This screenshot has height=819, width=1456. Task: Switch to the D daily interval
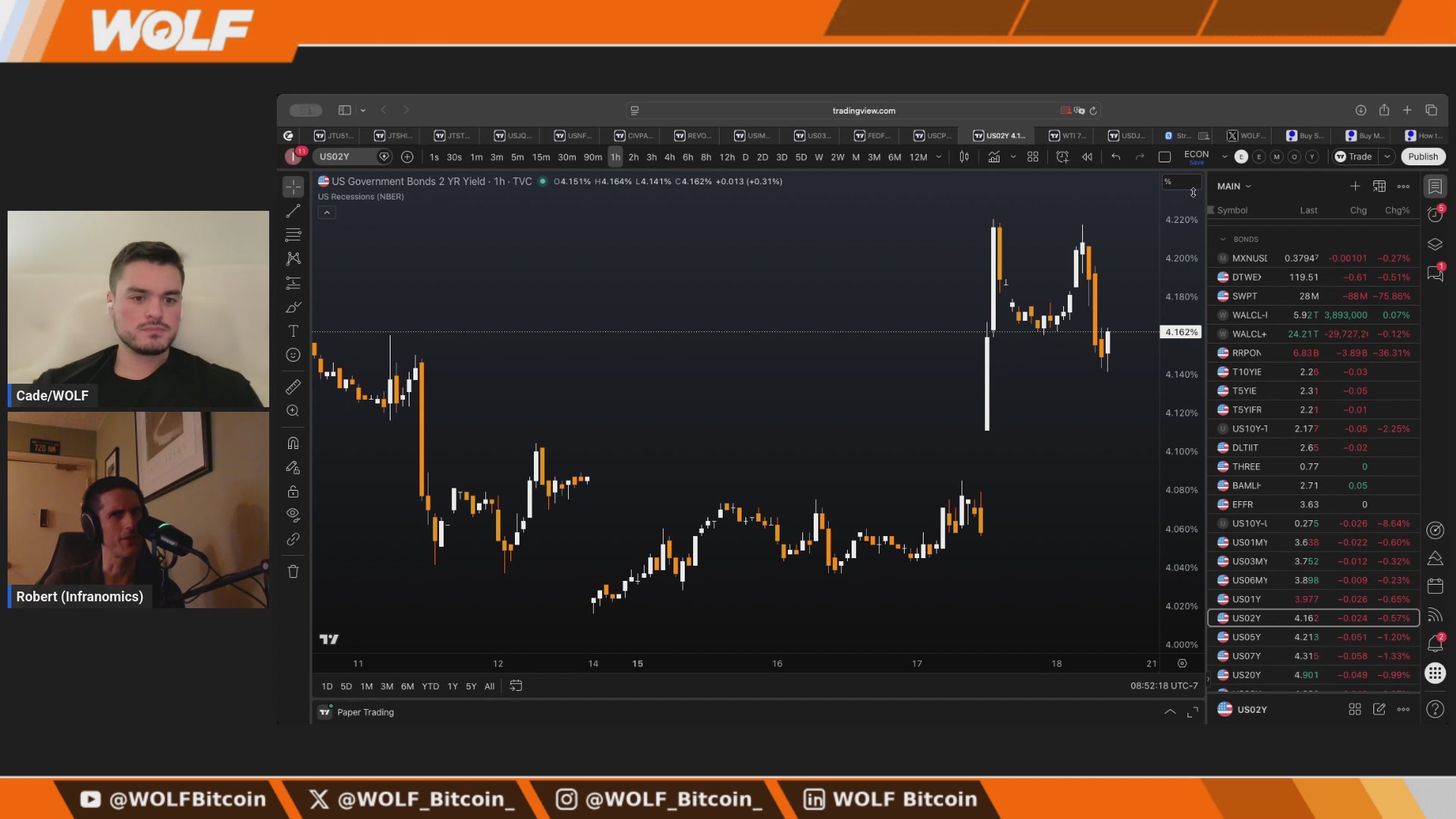(745, 157)
